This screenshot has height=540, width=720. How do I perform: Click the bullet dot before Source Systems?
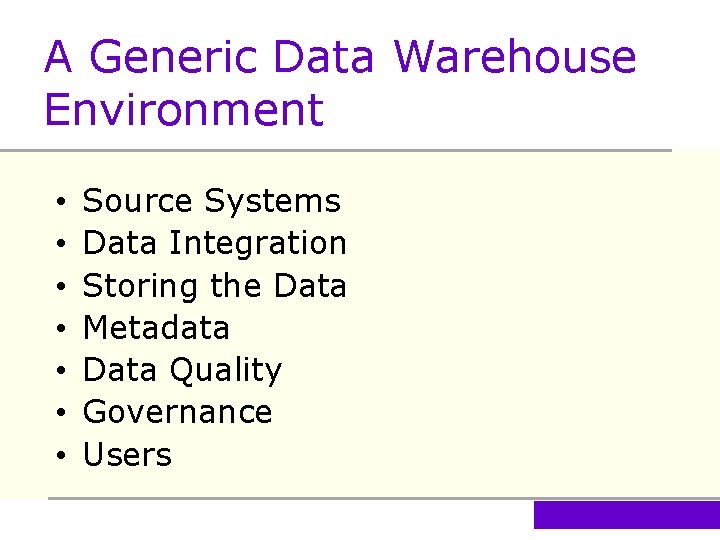(x=61, y=203)
